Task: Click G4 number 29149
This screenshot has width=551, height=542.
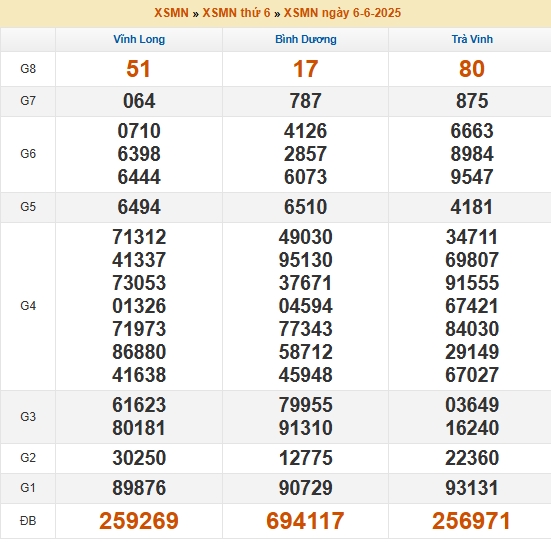Action: coord(472,352)
